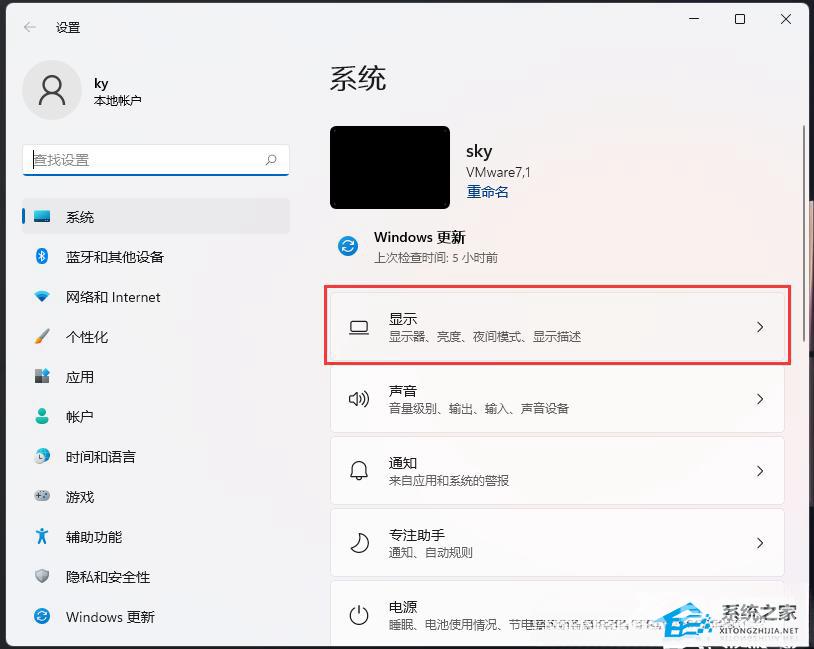Click the 电源 power icon
The width and height of the screenshot is (814, 649).
(x=359, y=614)
